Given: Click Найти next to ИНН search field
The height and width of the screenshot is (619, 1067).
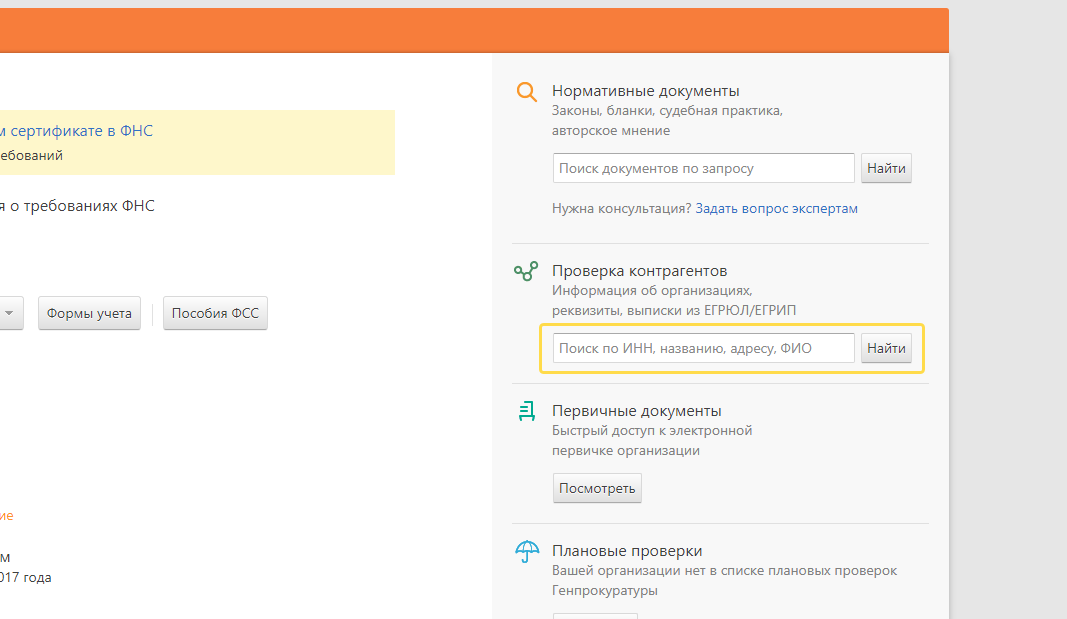Looking at the screenshot, I should click(x=886, y=348).
